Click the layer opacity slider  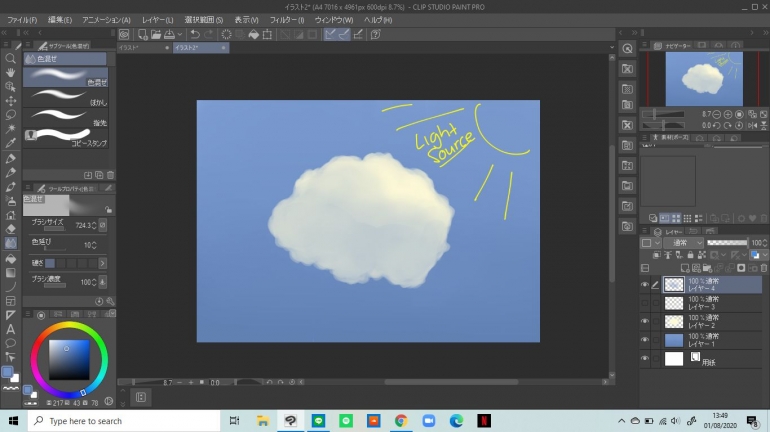[727, 243]
